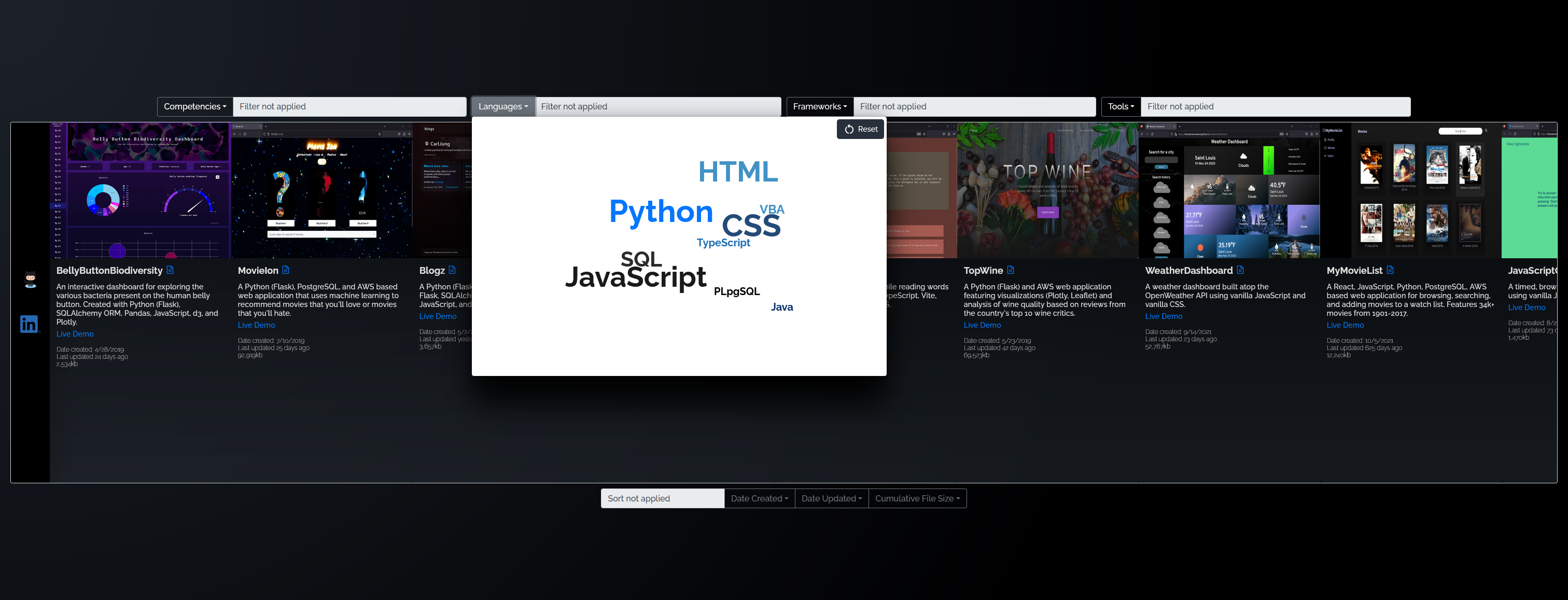Follow the TopWine Live Demo link

coord(982,325)
